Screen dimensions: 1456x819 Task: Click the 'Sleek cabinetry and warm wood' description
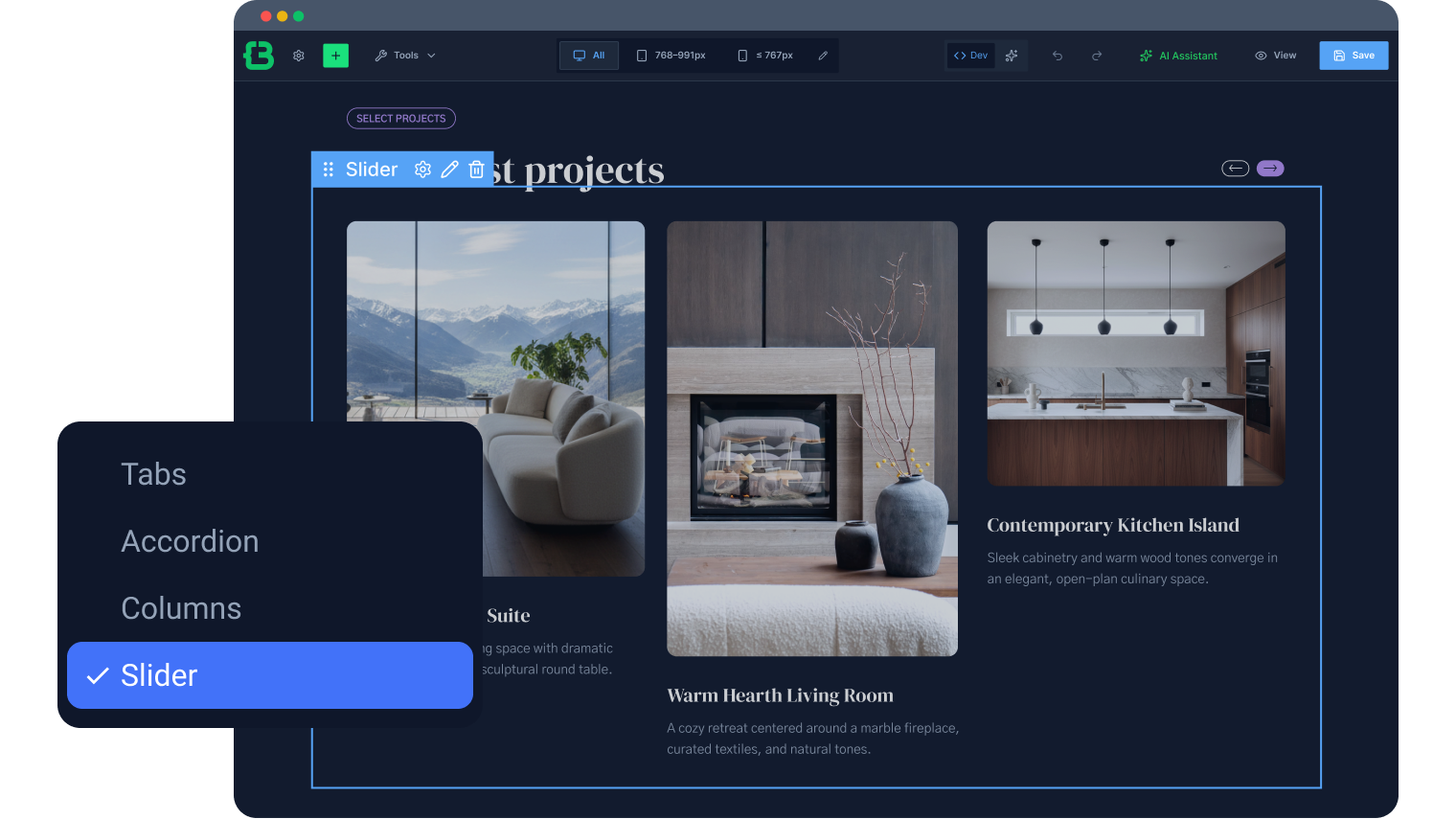[x=1132, y=568]
